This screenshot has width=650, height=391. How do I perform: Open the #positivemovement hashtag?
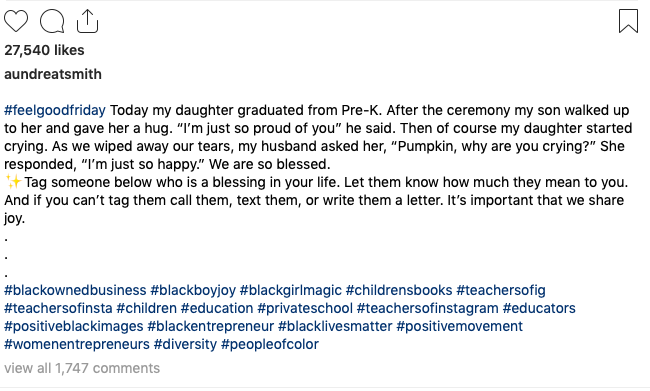coord(459,326)
